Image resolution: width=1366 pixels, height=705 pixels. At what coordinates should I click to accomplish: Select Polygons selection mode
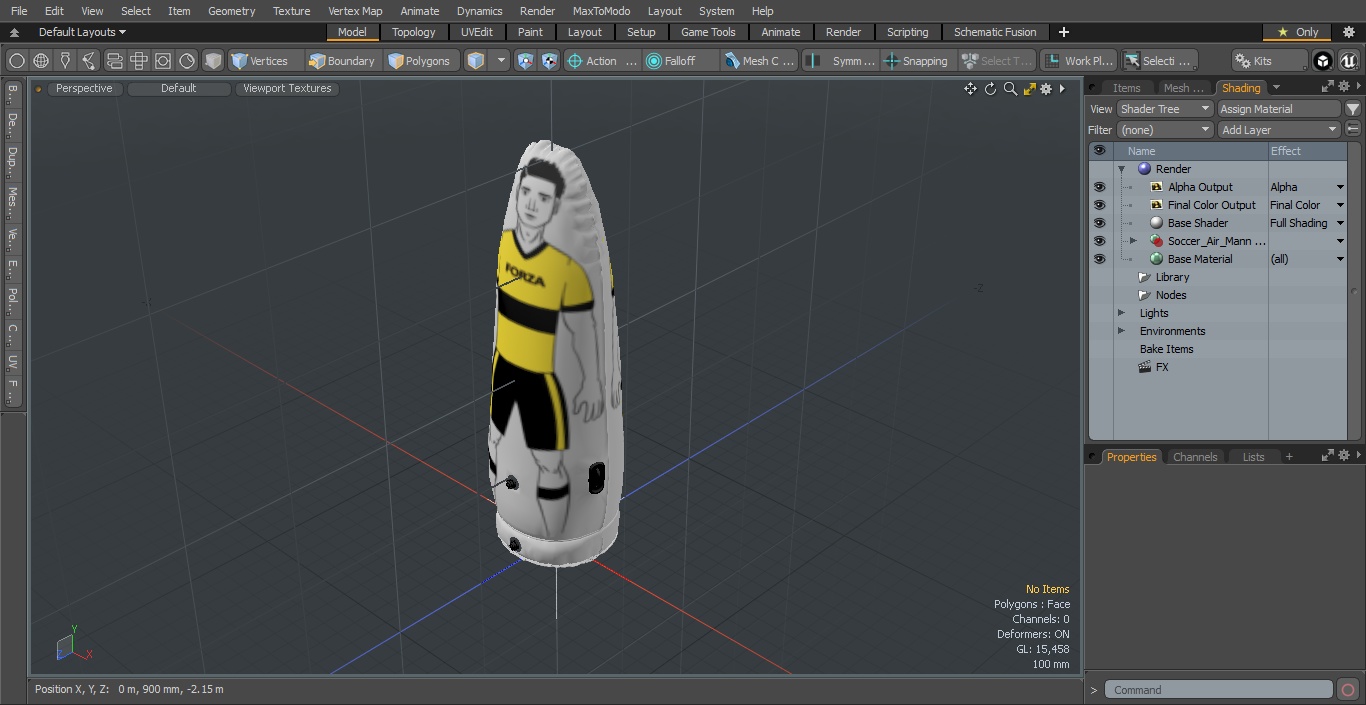click(x=420, y=61)
